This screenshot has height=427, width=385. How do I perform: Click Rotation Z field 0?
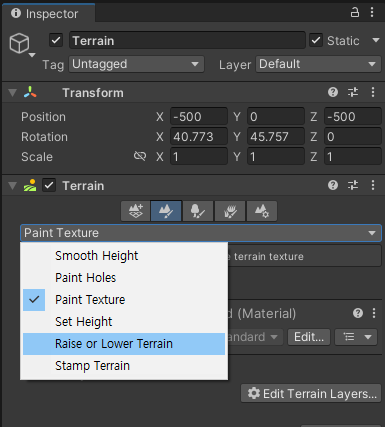click(x=353, y=137)
